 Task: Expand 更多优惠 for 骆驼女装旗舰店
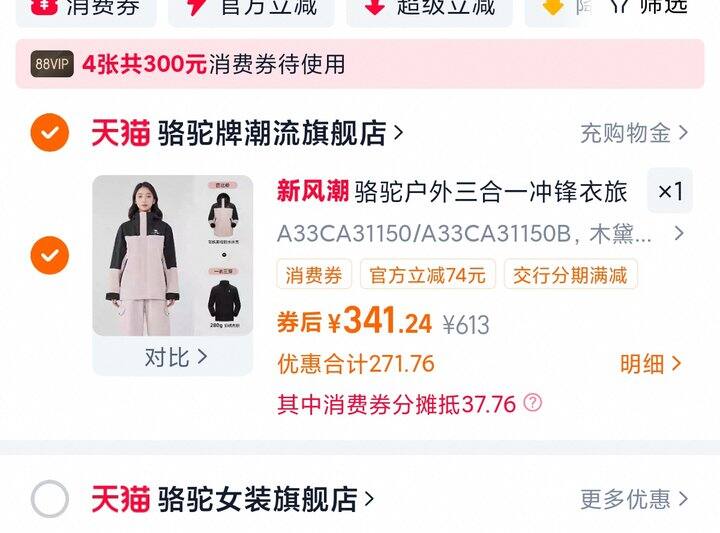(x=634, y=499)
